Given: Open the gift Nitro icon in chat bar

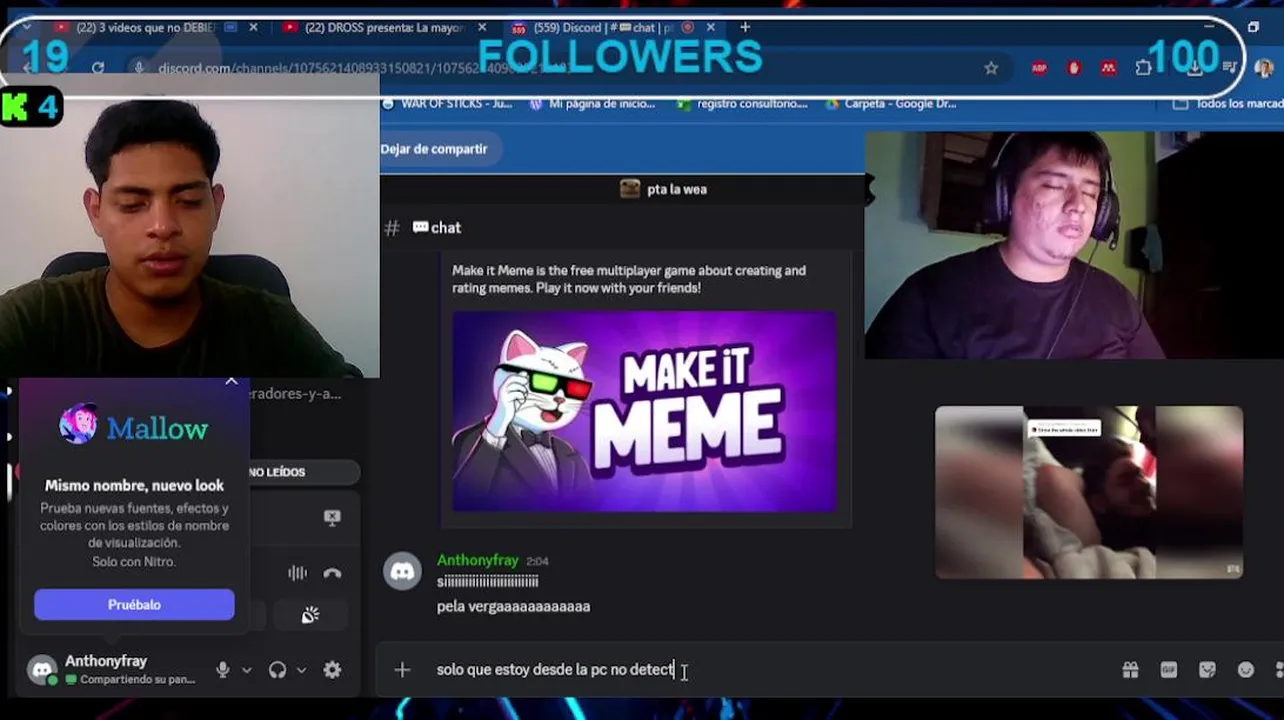Looking at the screenshot, I should pos(1130,670).
